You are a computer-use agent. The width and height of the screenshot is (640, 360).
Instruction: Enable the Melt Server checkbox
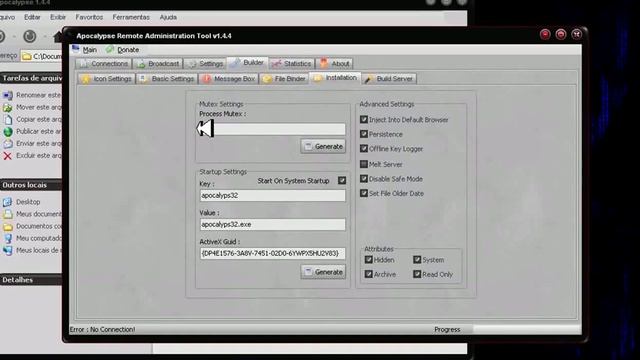(x=364, y=164)
